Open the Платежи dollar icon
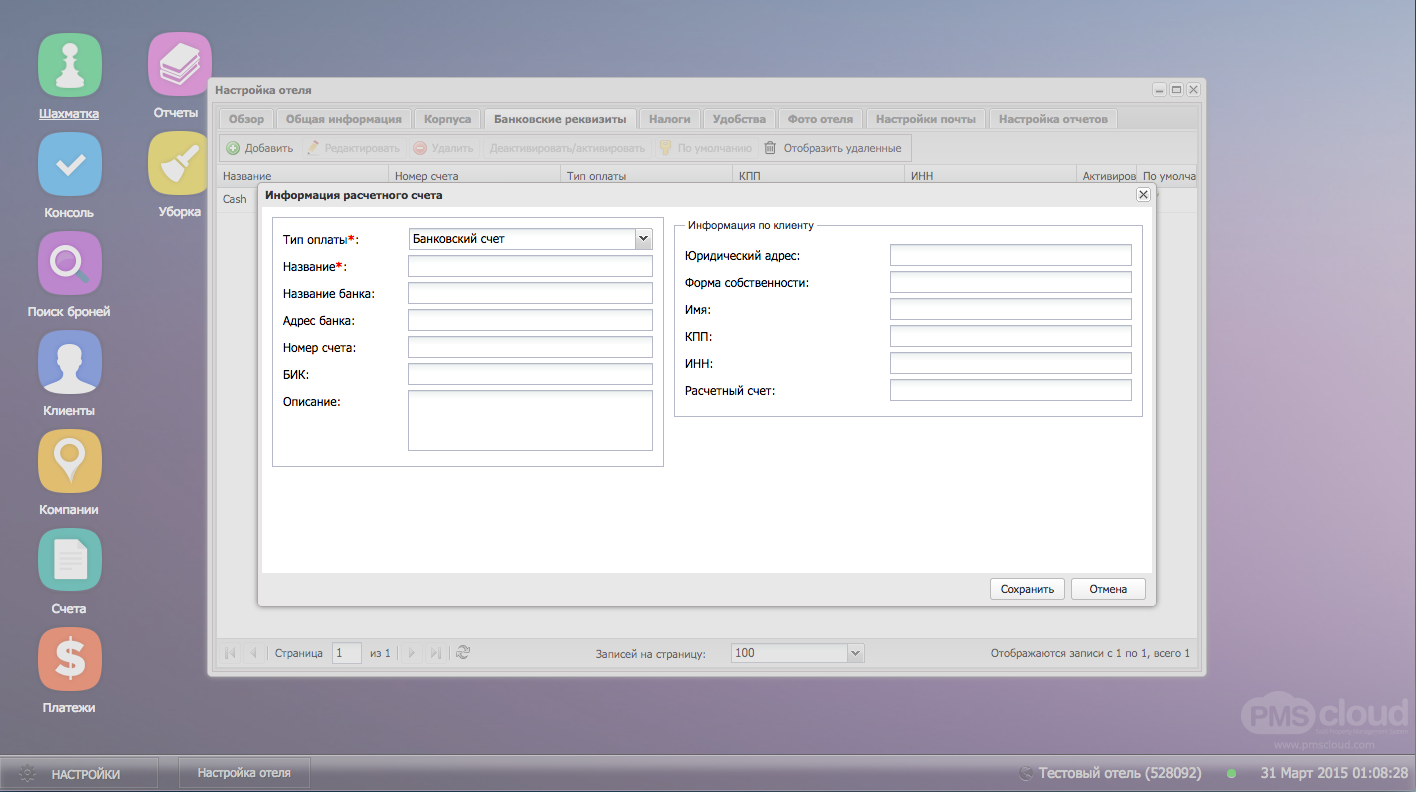The height and width of the screenshot is (792, 1416). click(x=69, y=659)
